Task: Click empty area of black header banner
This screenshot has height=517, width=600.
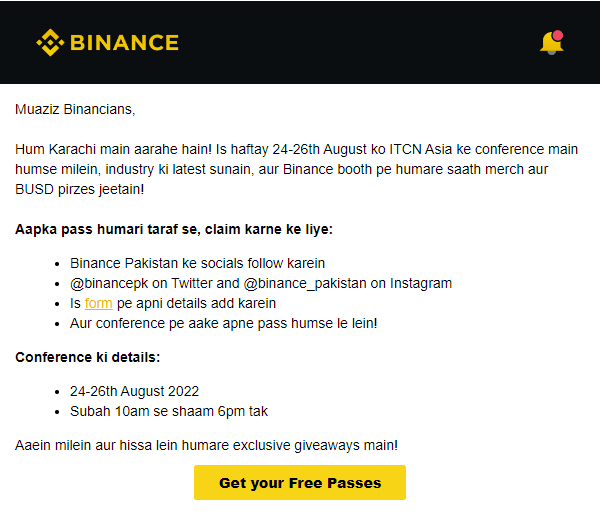Action: 344,42
